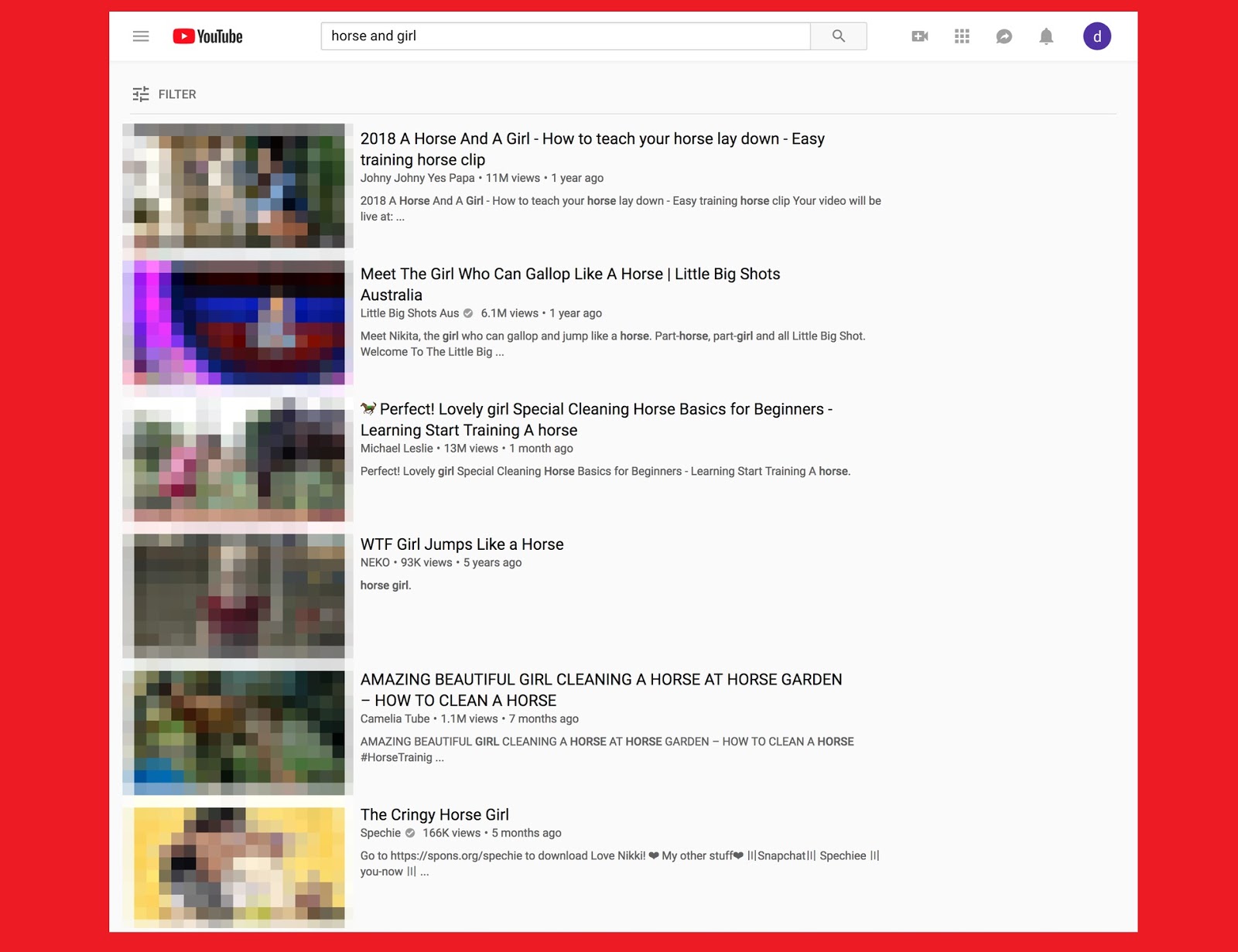
Task: Click the '6.1M views' text
Action: pos(510,313)
